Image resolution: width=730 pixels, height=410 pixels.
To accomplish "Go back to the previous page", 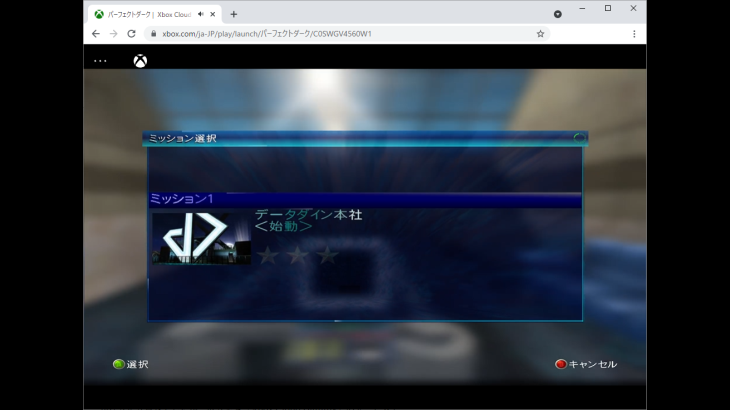I will coord(96,33).
